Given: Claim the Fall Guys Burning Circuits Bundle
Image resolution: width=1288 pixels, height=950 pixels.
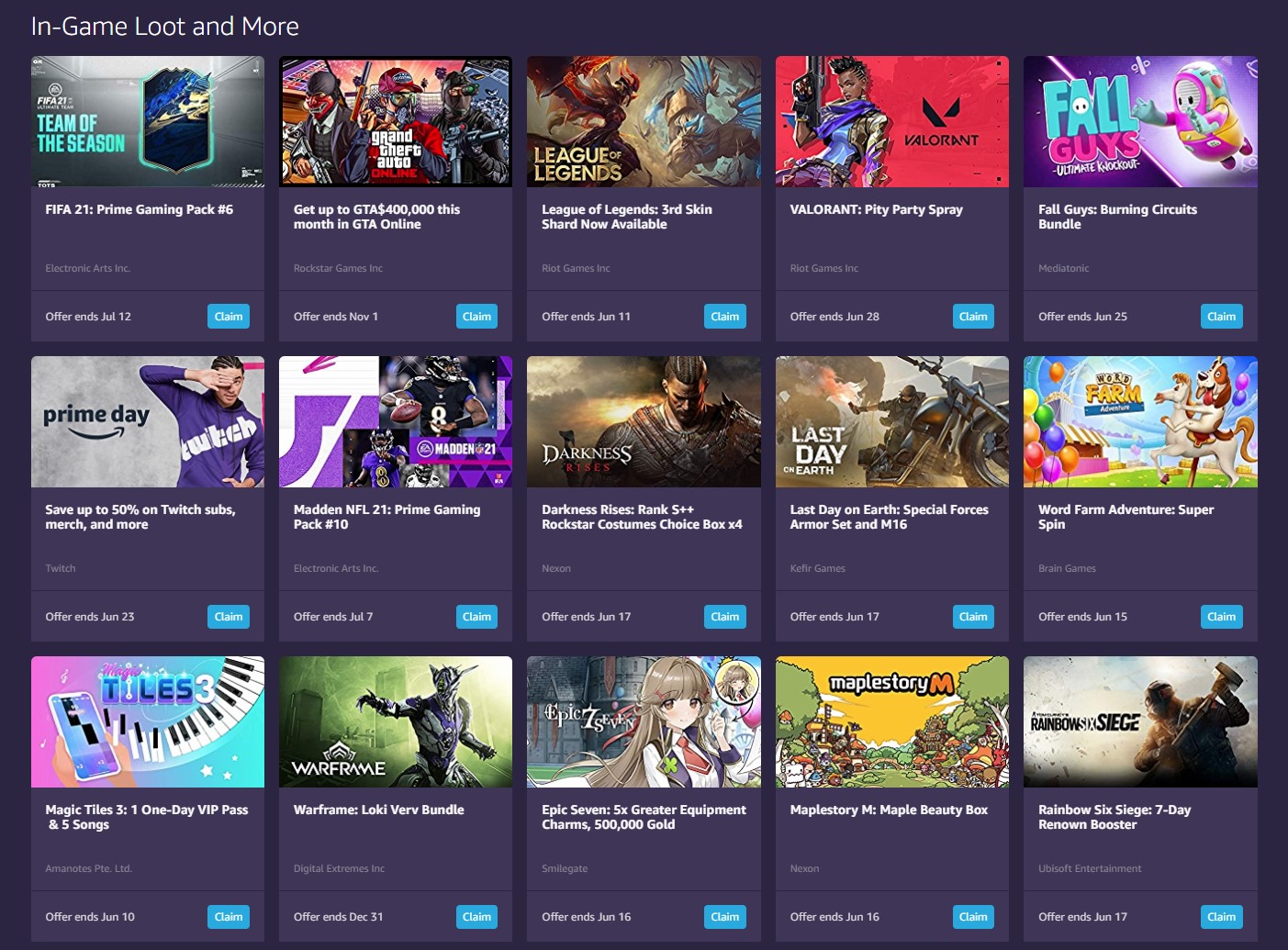Looking at the screenshot, I should [1222, 317].
